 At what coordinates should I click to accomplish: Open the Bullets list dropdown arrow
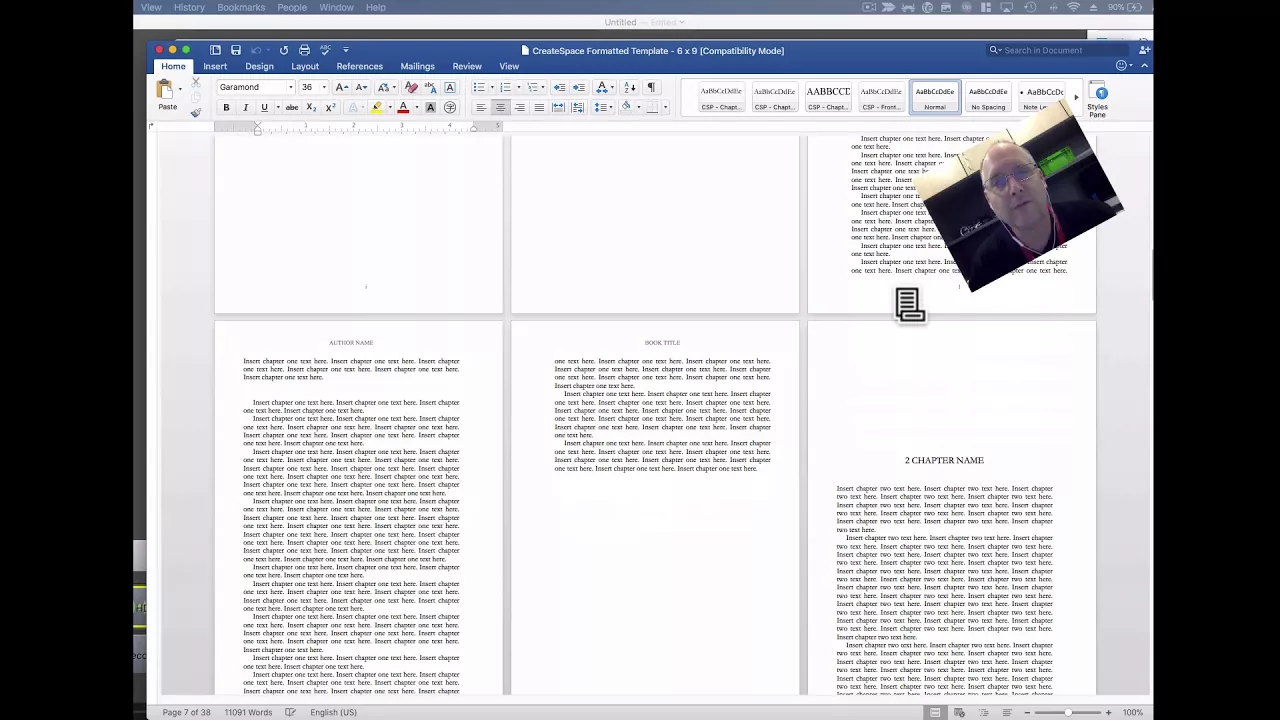point(492,87)
